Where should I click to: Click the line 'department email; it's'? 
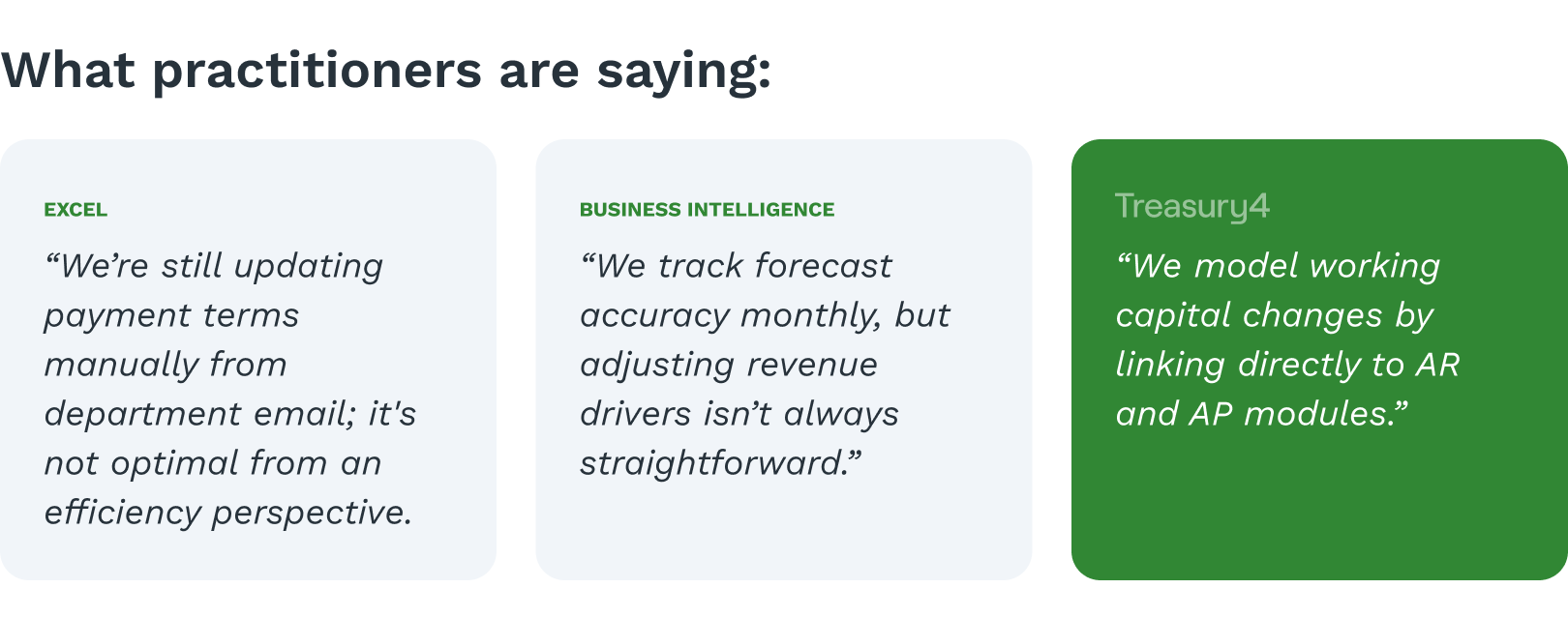tap(230, 414)
